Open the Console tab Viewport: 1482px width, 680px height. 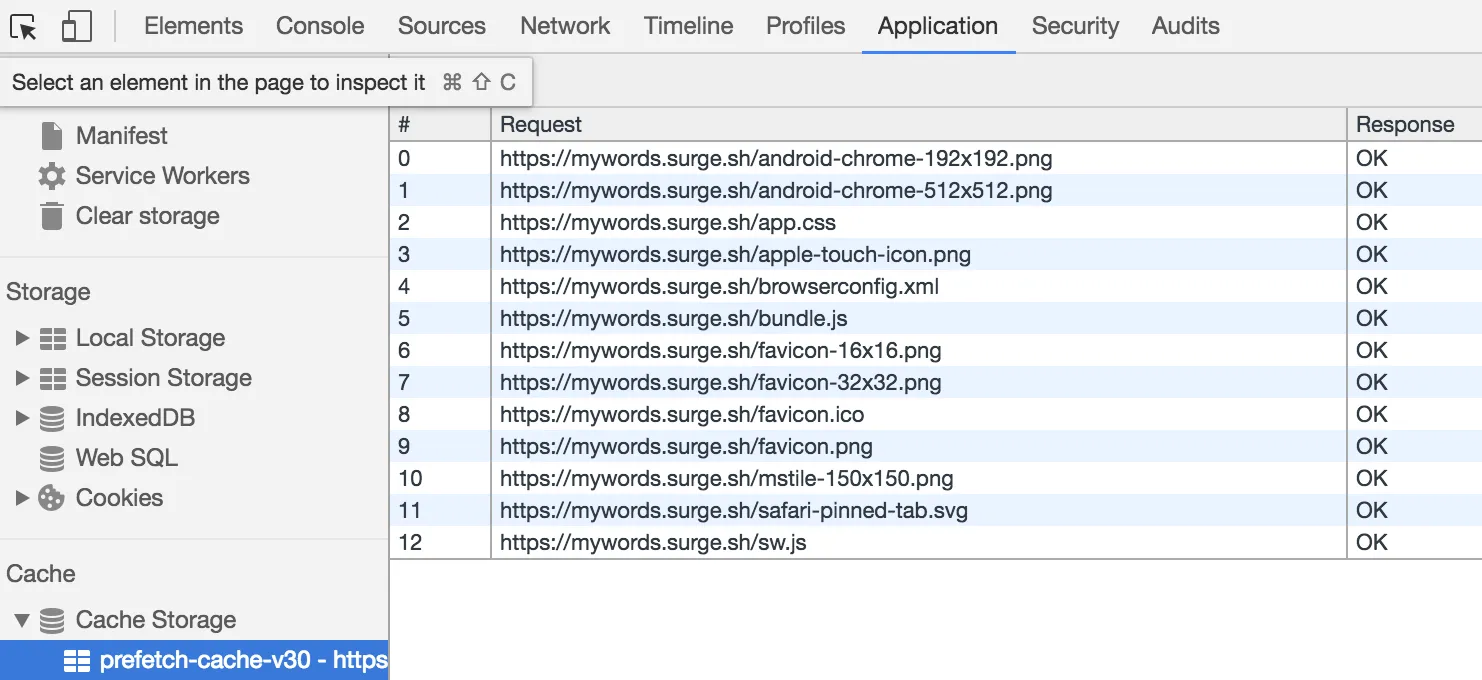point(320,26)
